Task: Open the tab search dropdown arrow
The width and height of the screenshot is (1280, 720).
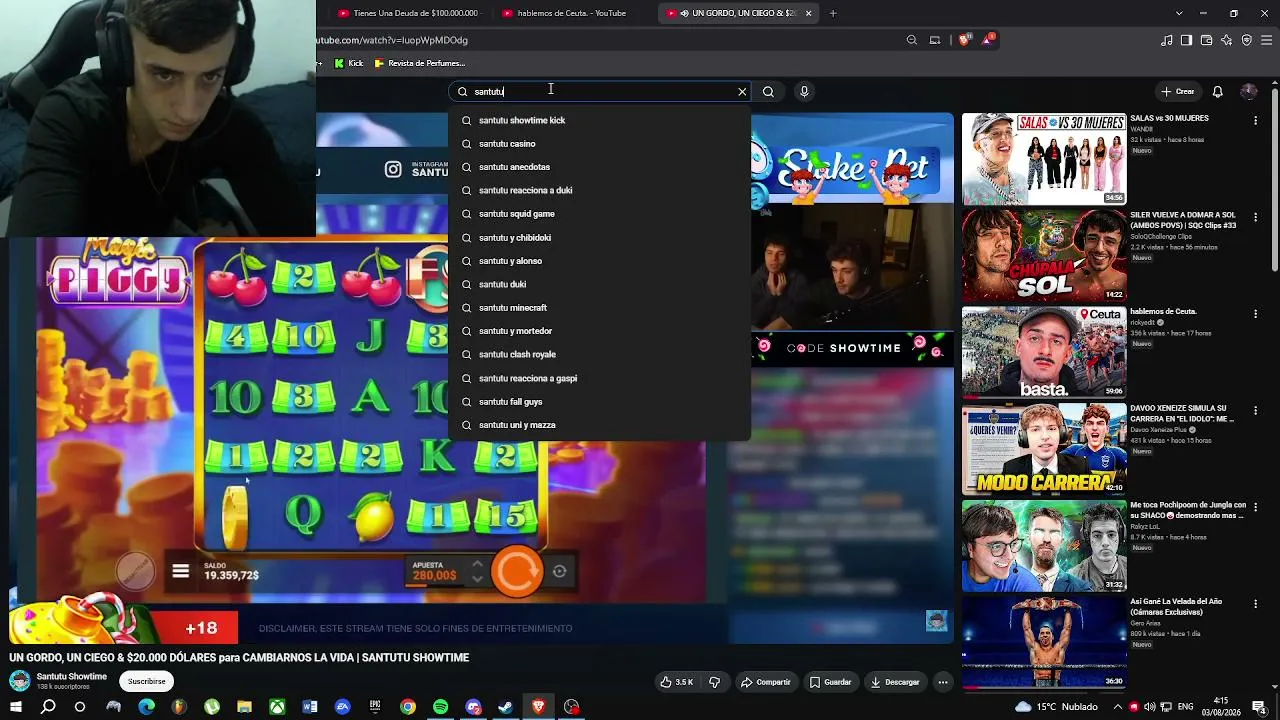Action: click(1179, 13)
